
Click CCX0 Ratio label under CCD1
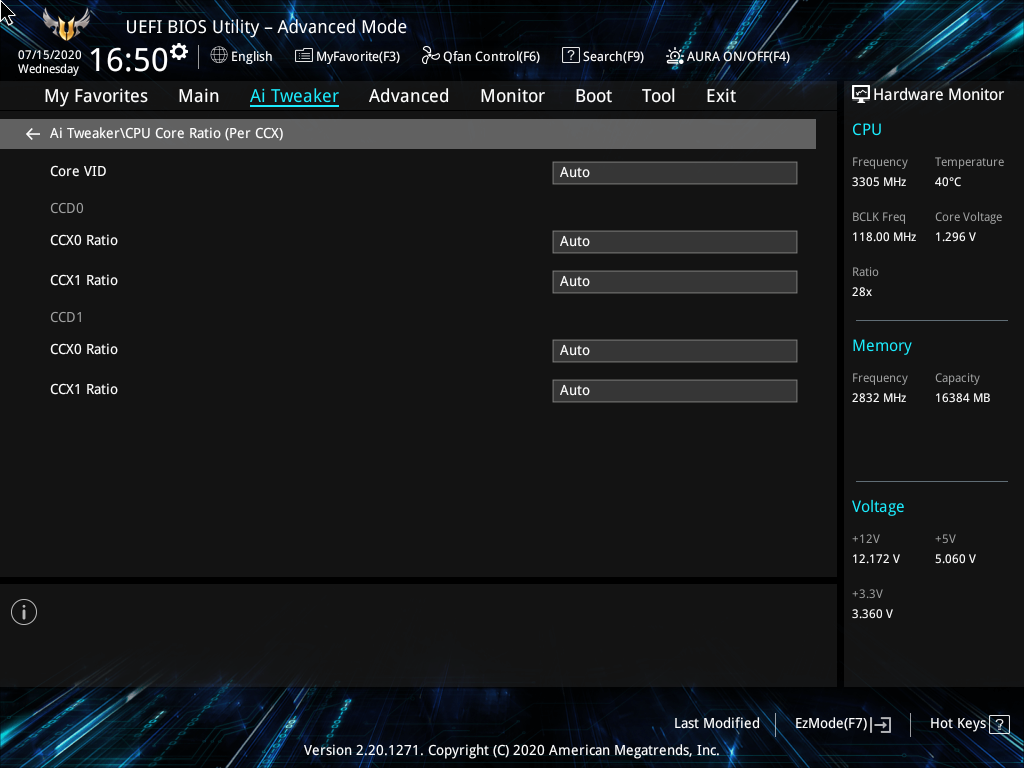click(84, 349)
